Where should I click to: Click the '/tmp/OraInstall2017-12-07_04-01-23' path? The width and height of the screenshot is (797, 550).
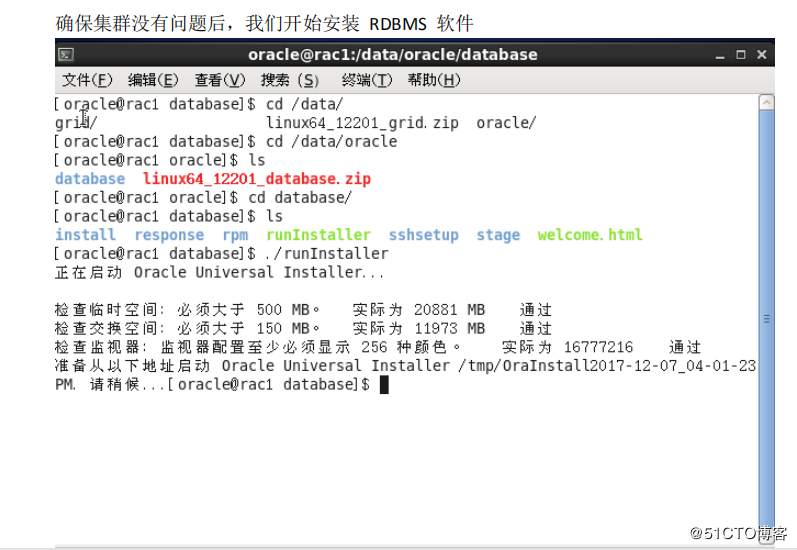click(607, 366)
